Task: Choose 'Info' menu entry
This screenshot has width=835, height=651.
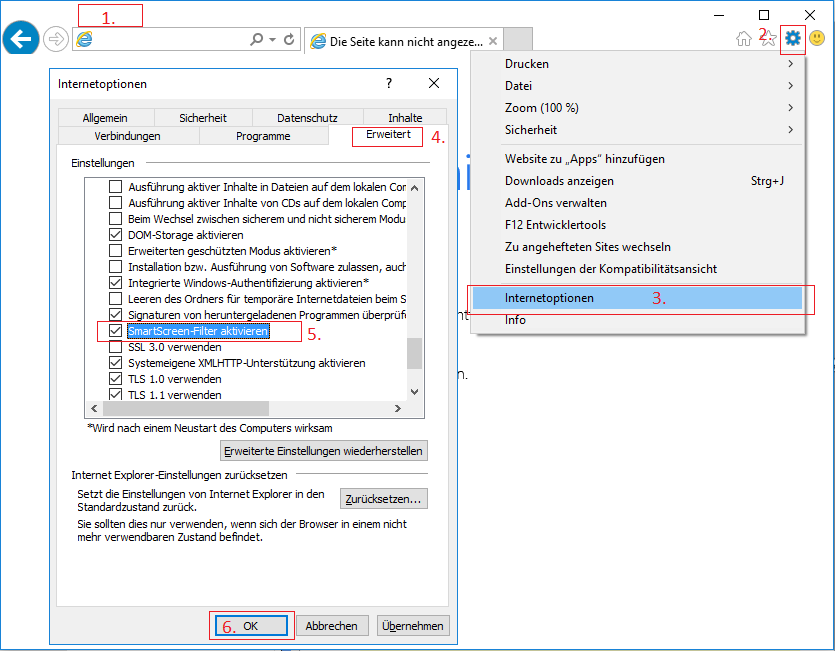Action: click(637, 320)
